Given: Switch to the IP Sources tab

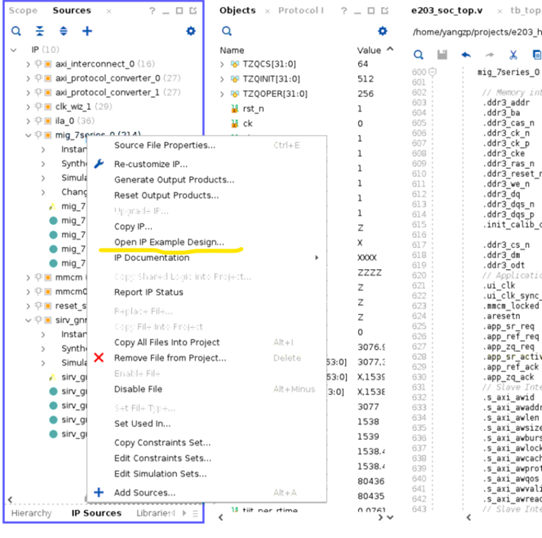Looking at the screenshot, I should [x=96, y=513].
